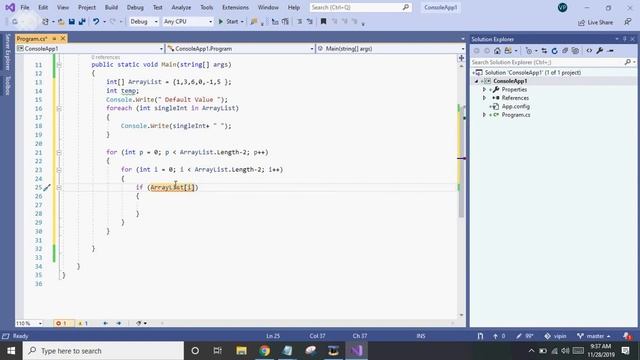Image resolution: width=640 pixels, height=360 pixels.
Task: Click the Search (Ctrl+Q) box
Action: tap(360, 7)
